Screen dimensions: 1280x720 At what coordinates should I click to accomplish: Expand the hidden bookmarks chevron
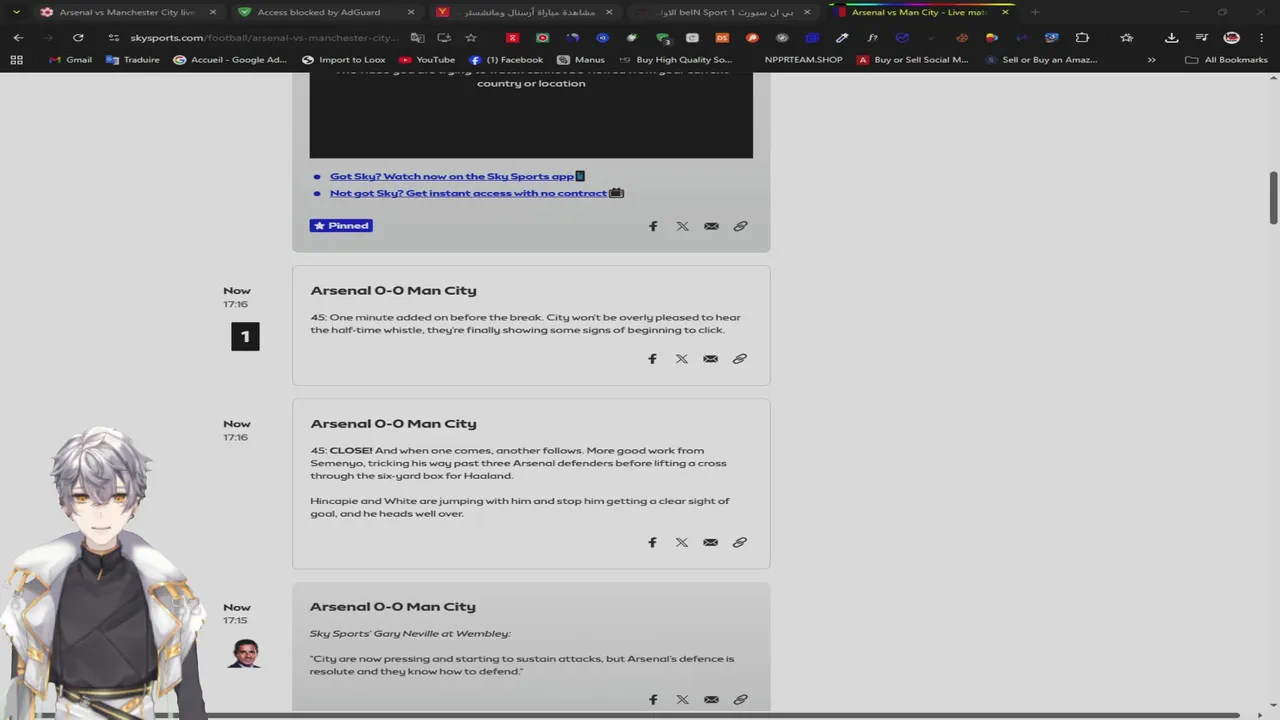click(1151, 60)
